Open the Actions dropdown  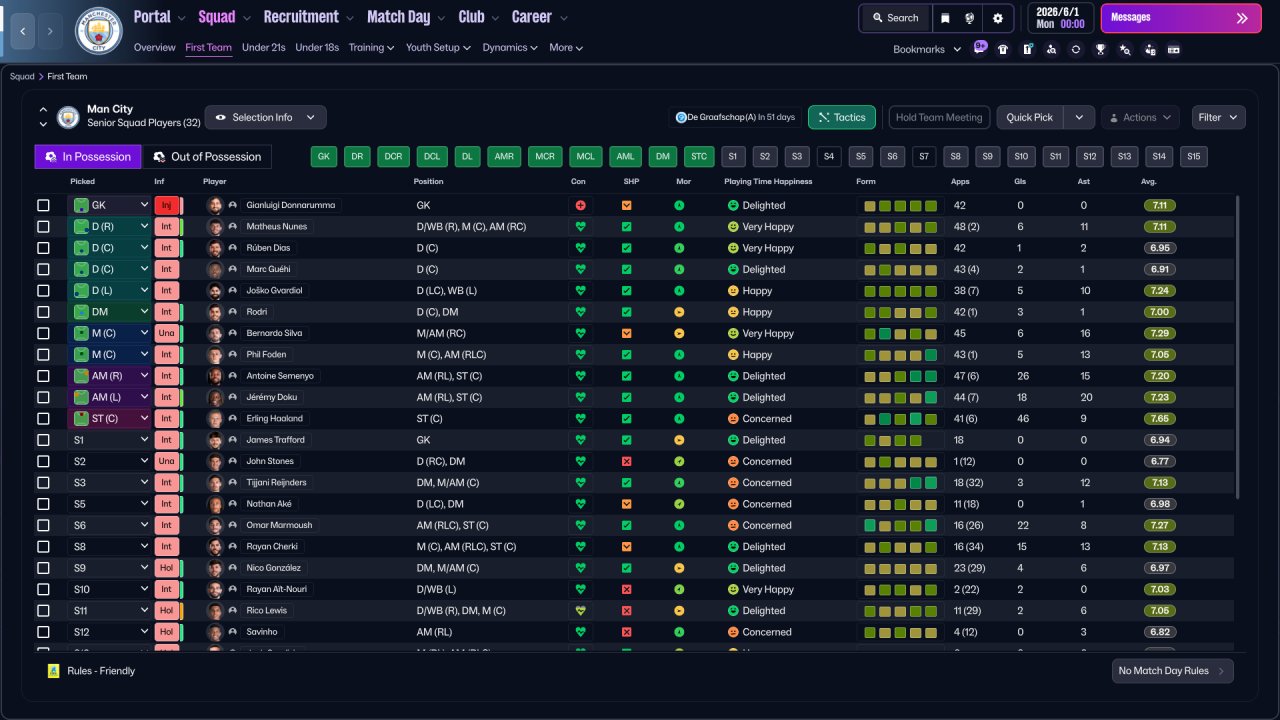tap(1140, 117)
